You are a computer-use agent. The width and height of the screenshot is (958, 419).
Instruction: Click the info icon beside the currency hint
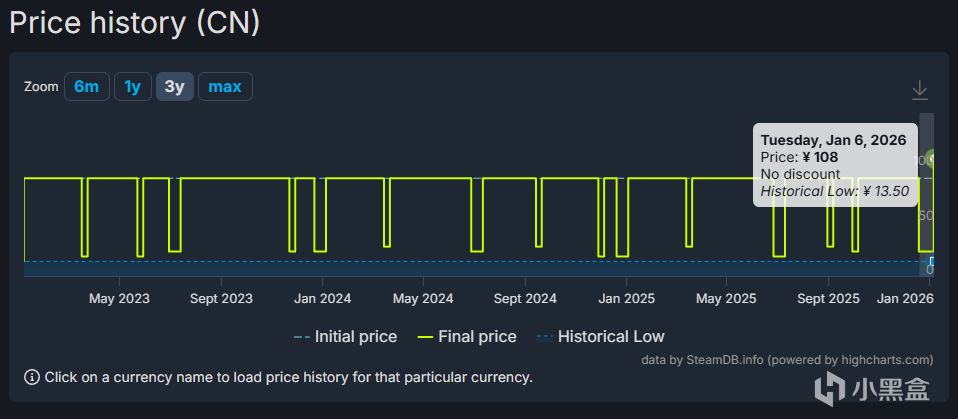pos(32,377)
